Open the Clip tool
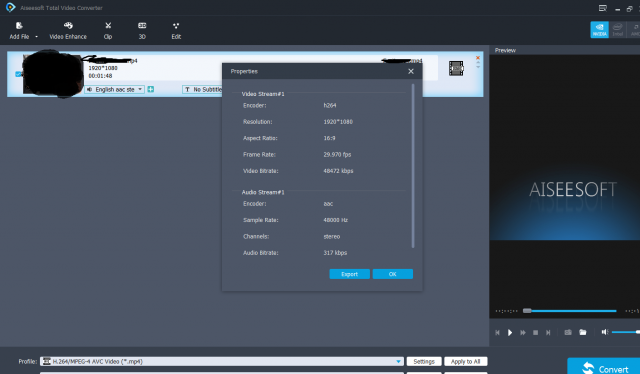Screen dimensions: 640x374 pos(108,31)
